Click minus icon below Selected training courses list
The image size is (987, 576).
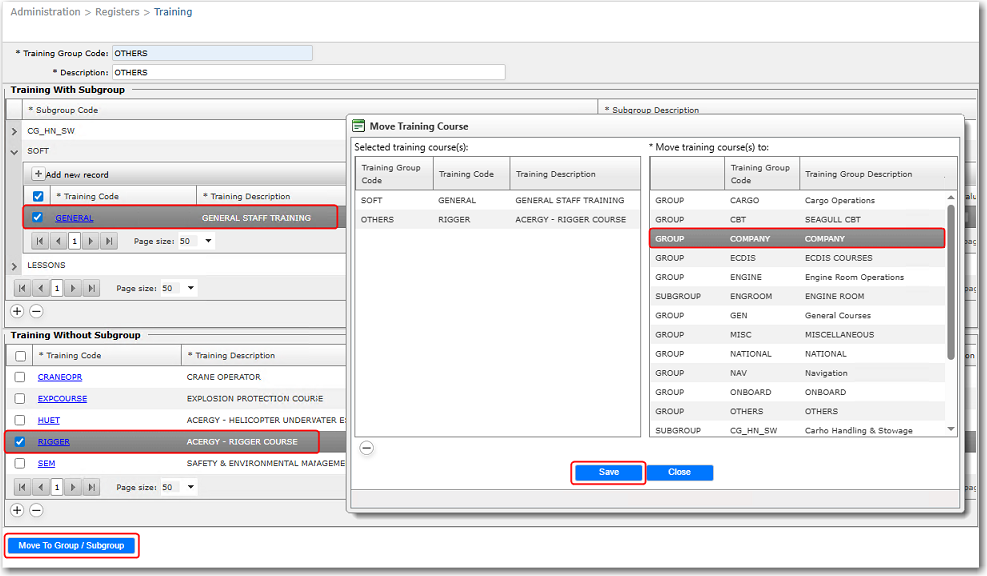(x=366, y=448)
